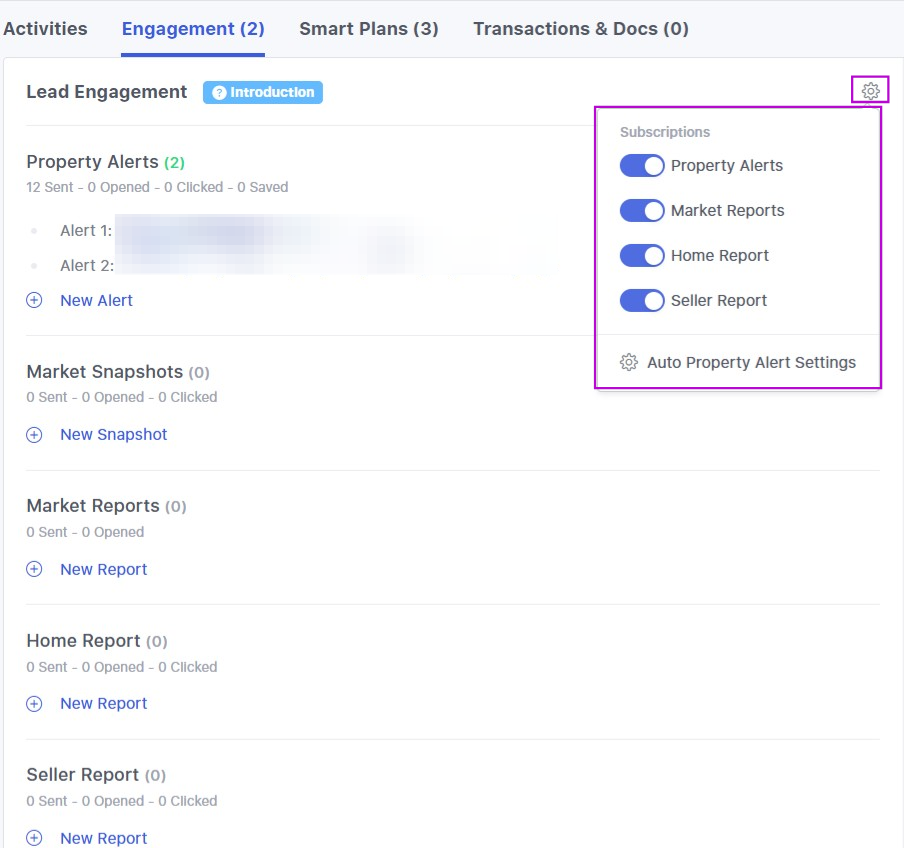Screen dimensions: 904x848
Task: Click gear icon next to Auto Property Alert Settings
Action: click(629, 362)
